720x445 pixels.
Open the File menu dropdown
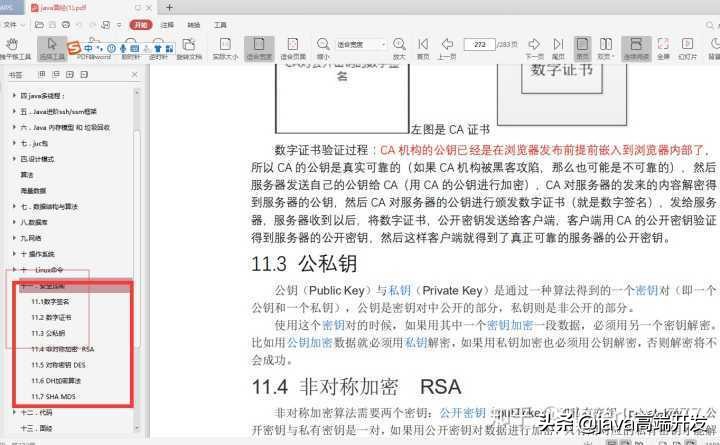(12, 25)
